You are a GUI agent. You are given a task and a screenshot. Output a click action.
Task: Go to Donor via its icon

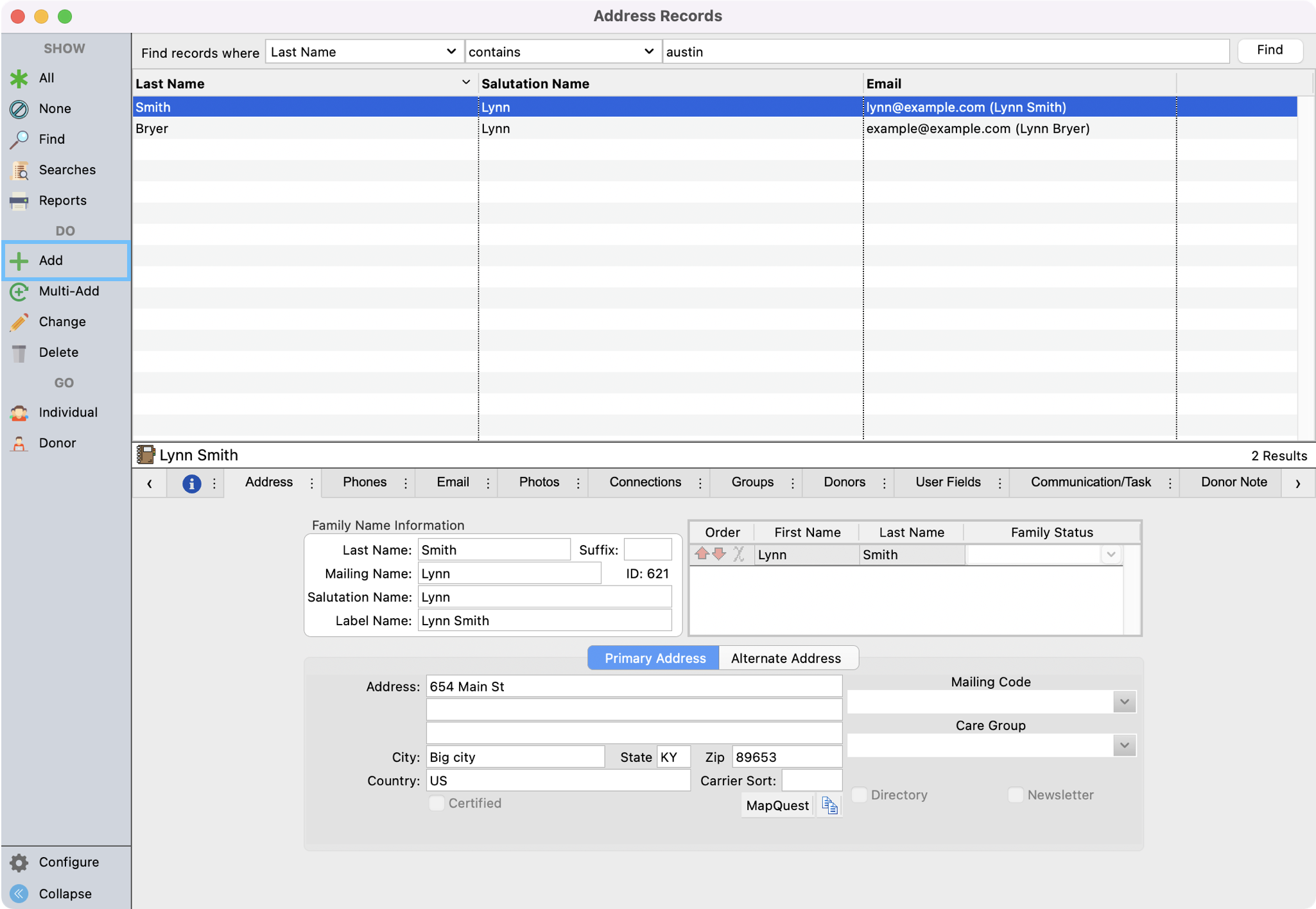click(19, 443)
